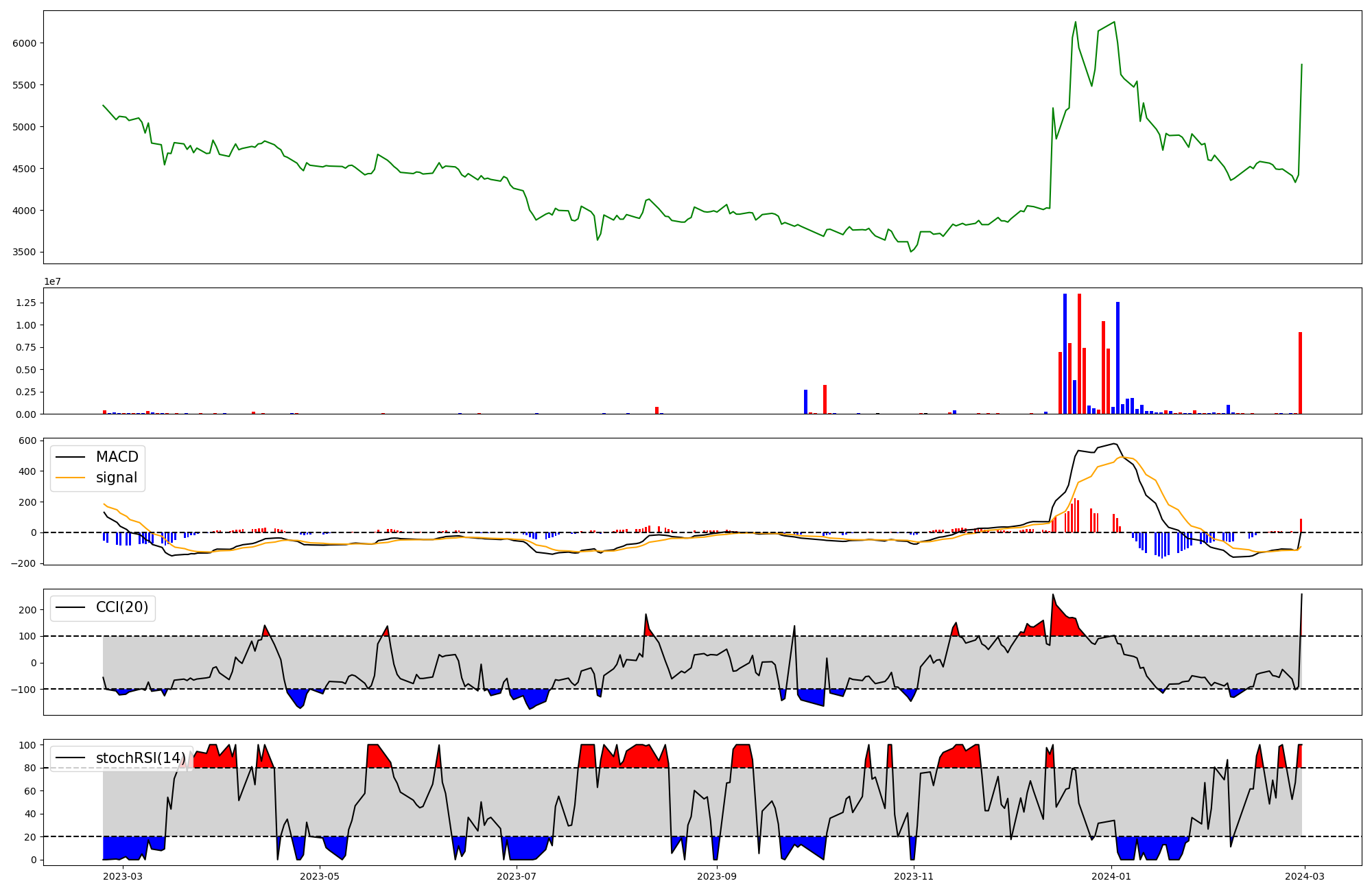
Task: Click the 2023-03 date tick label
Action: [x=123, y=876]
